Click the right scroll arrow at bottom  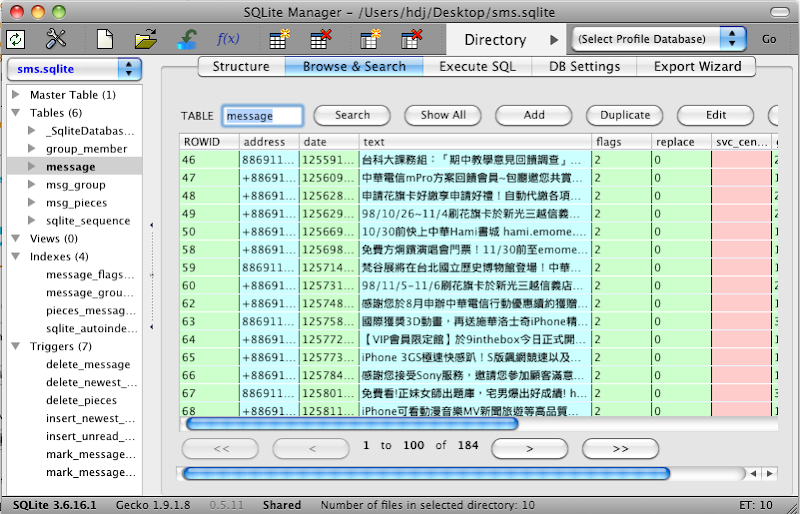[770, 474]
